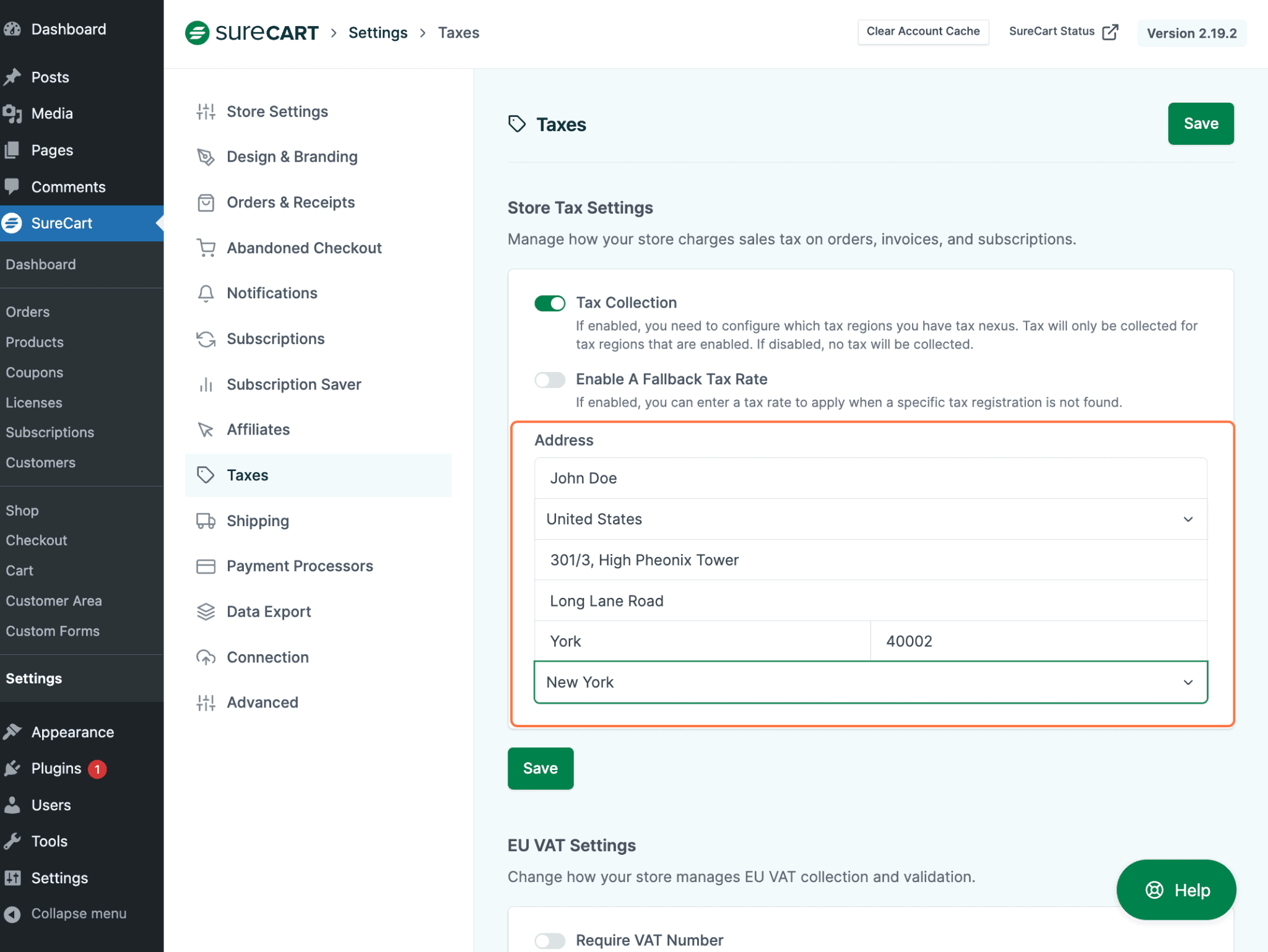Click the Data Export layers icon
Screen dimensions: 1268x952
pos(206,612)
